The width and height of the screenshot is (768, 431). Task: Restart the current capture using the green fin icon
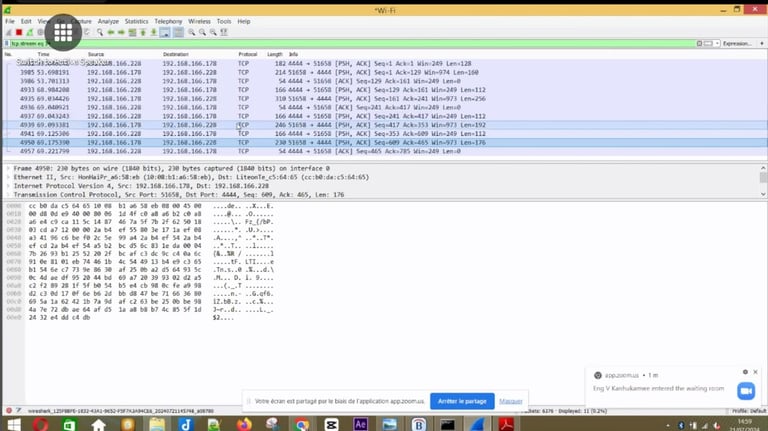click(29, 32)
